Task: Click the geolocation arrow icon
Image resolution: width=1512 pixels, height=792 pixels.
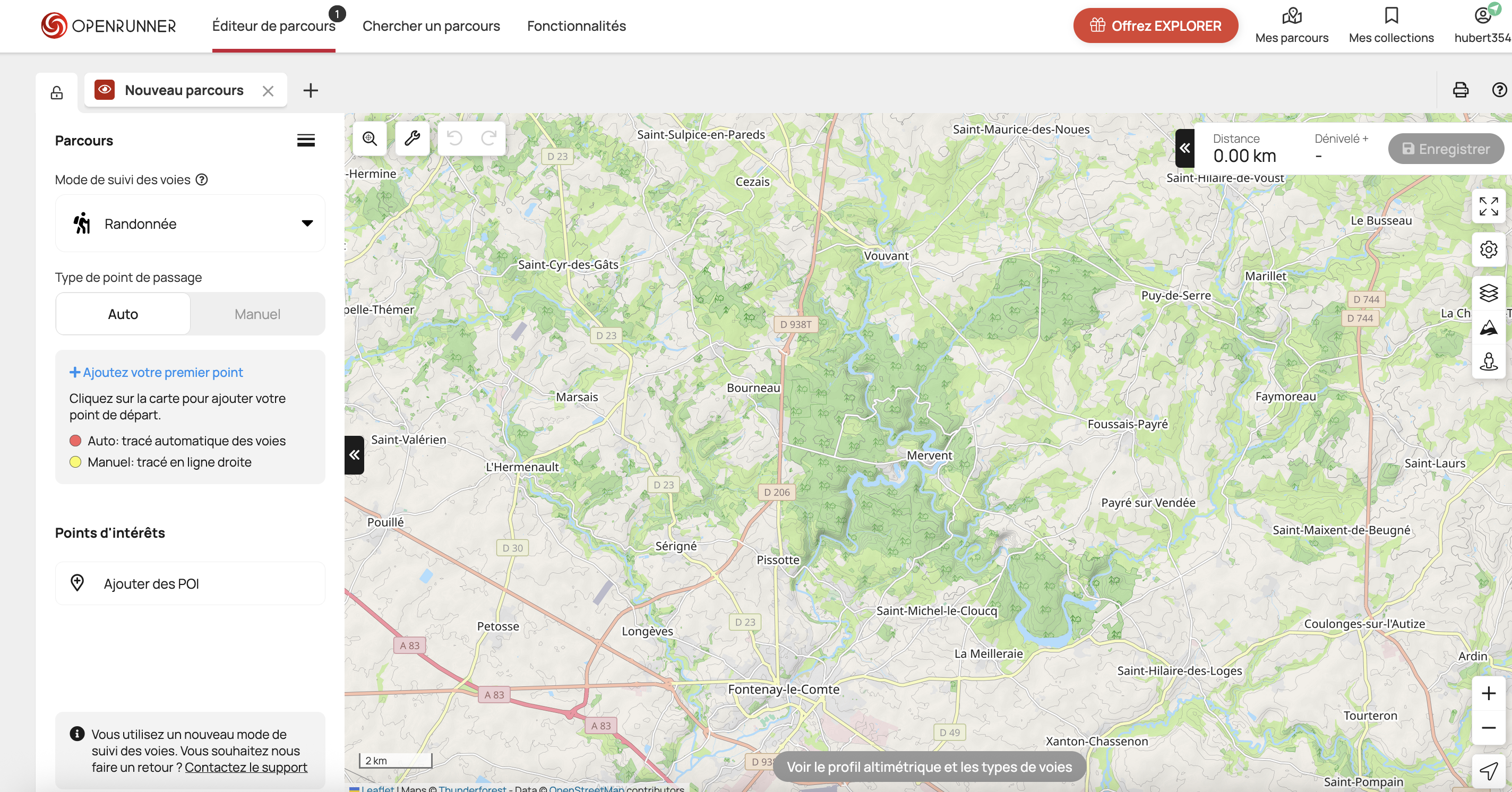Action: click(x=1488, y=770)
